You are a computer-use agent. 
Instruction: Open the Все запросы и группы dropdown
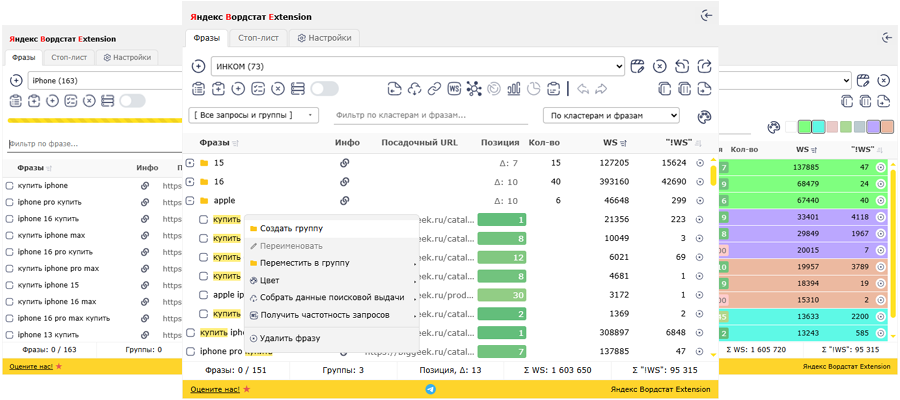[x=253, y=115]
